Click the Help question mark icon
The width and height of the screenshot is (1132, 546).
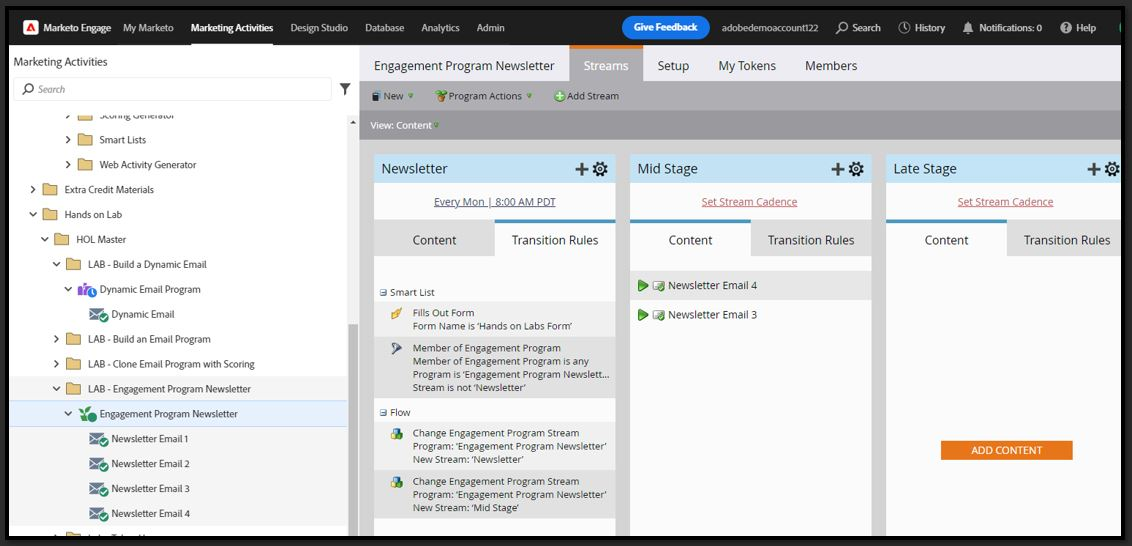(1066, 28)
